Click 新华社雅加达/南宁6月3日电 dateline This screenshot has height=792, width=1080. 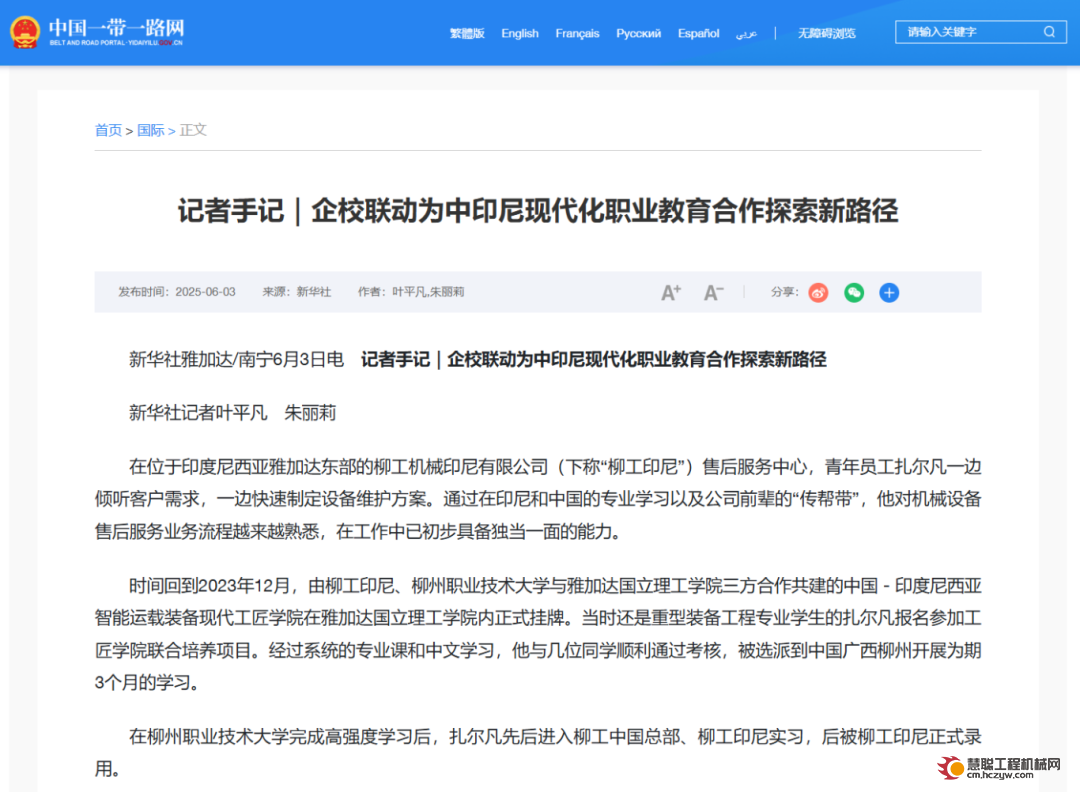(x=236, y=359)
